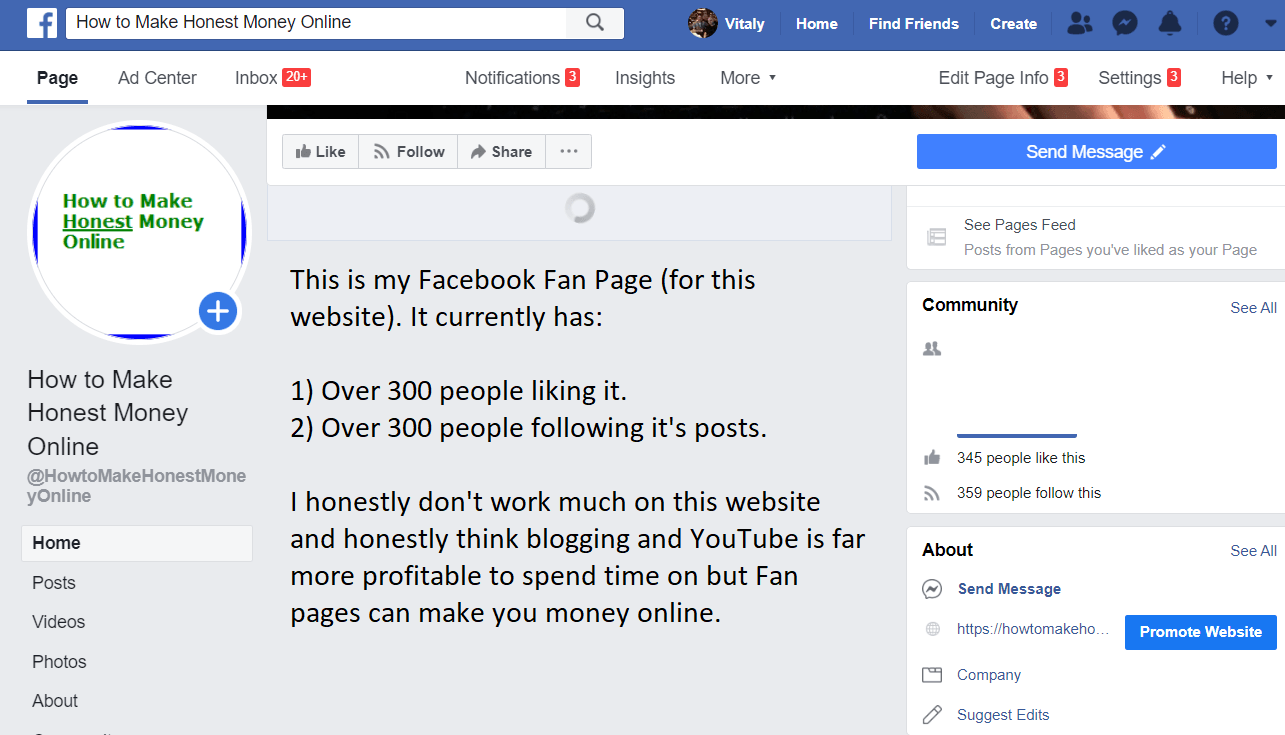Open the notifications bell icon
Viewport: 1285px width, 735px height.
click(1169, 23)
